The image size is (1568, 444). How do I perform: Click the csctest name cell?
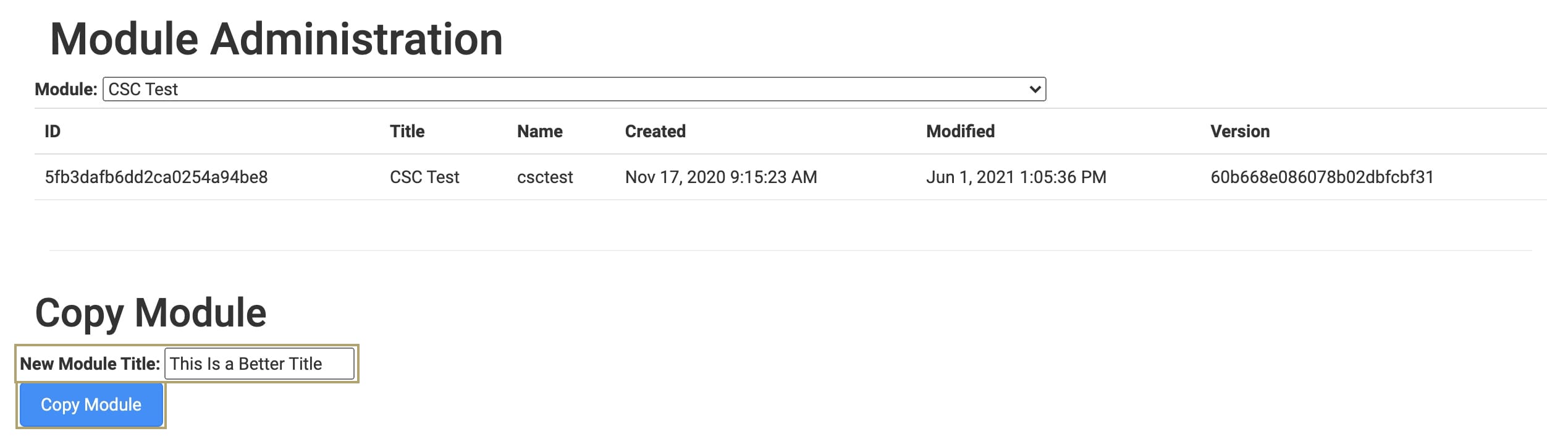click(x=545, y=177)
